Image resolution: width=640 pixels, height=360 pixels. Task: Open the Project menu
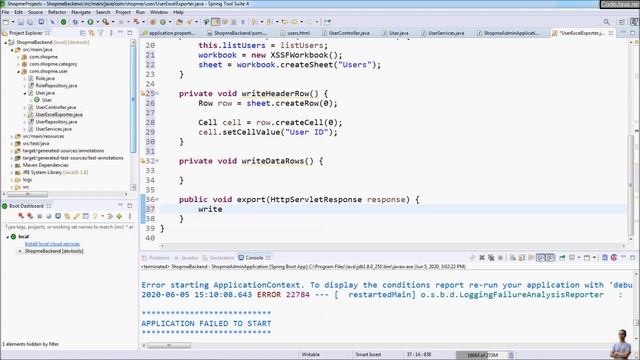(123, 12)
